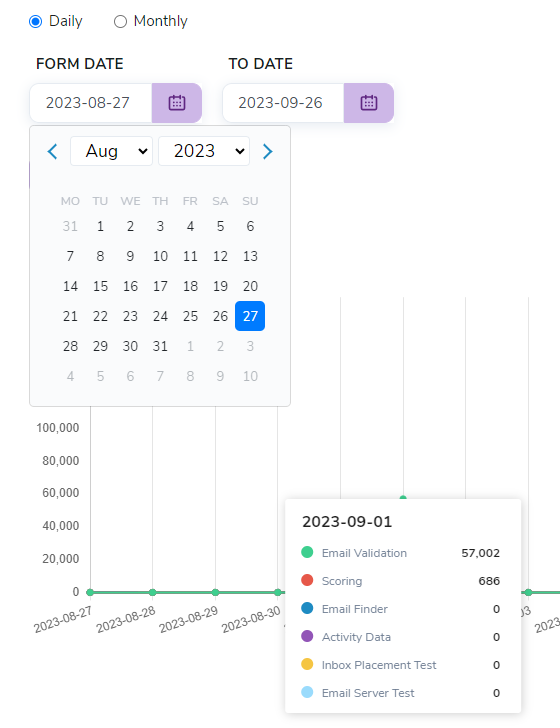This screenshot has width=560, height=728.
Task: Click the Email Server Test label
Action: 368,693
